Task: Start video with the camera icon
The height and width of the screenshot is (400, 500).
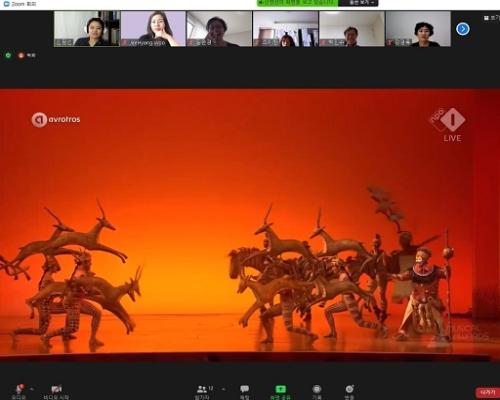Action: point(56,391)
